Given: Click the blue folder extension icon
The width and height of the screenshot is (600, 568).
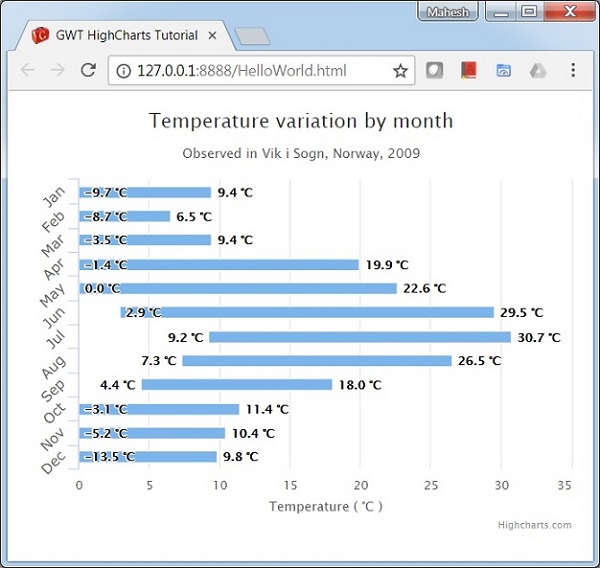Looking at the screenshot, I should coord(503,71).
